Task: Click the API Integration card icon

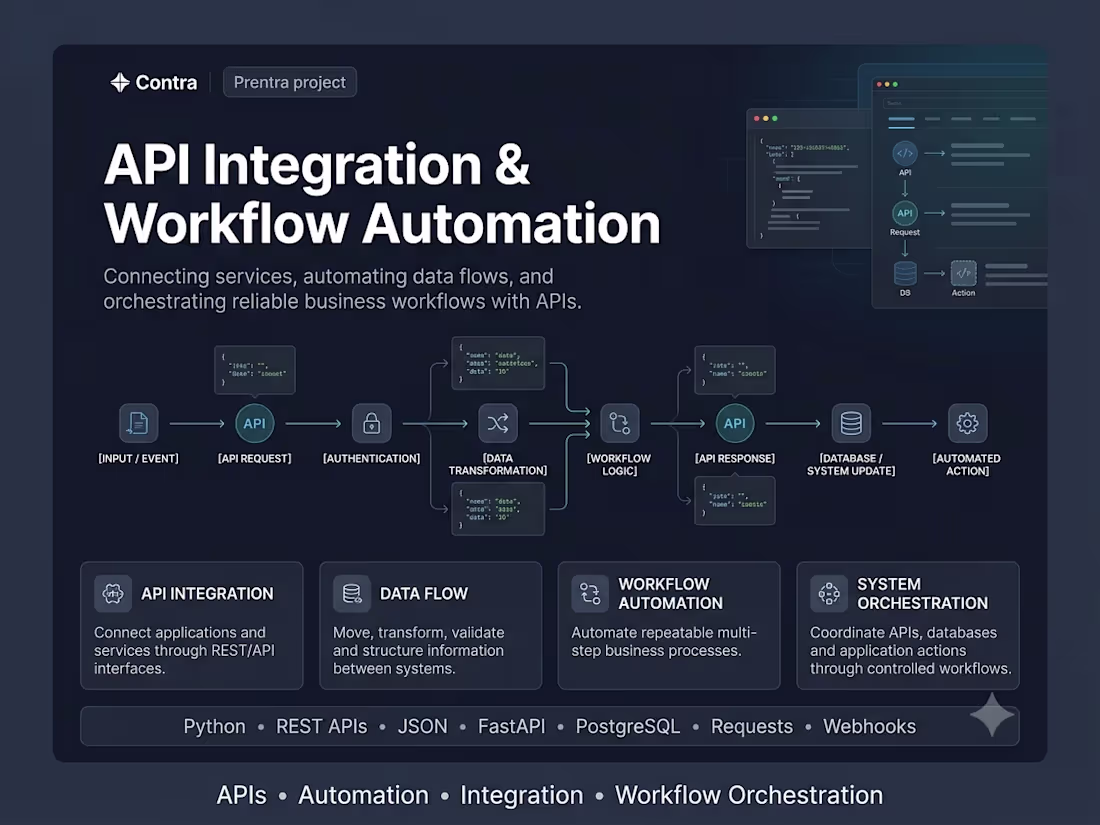Action: (x=113, y=593)
